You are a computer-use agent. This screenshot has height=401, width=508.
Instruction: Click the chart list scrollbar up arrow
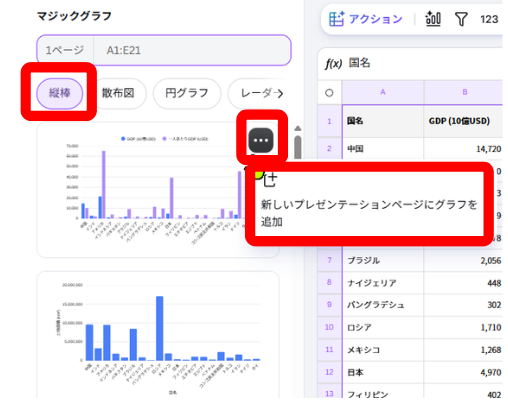tap(298, 129)
